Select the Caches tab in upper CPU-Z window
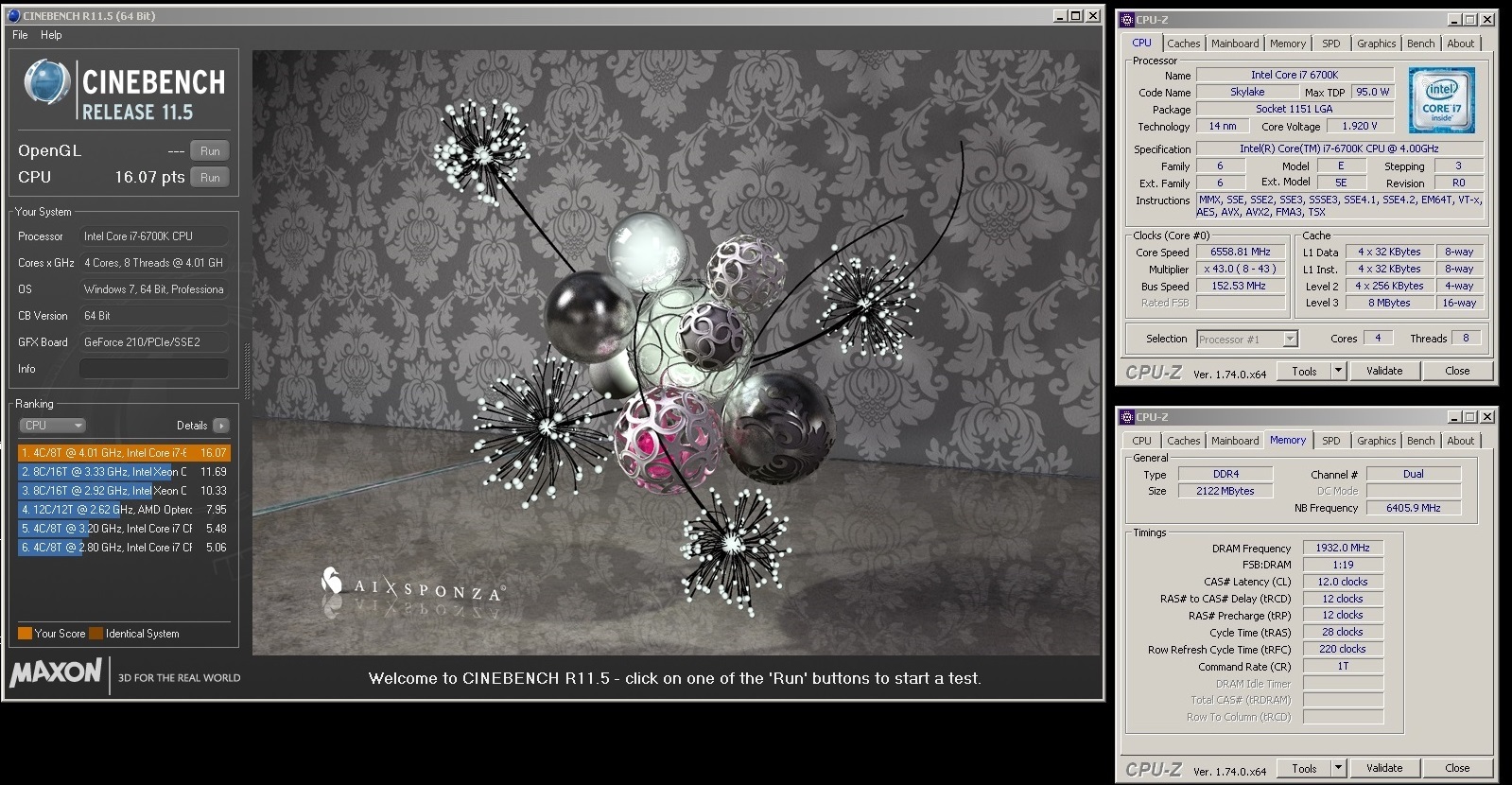Viewport: 1512px width, 785px height. [1183, 44]
